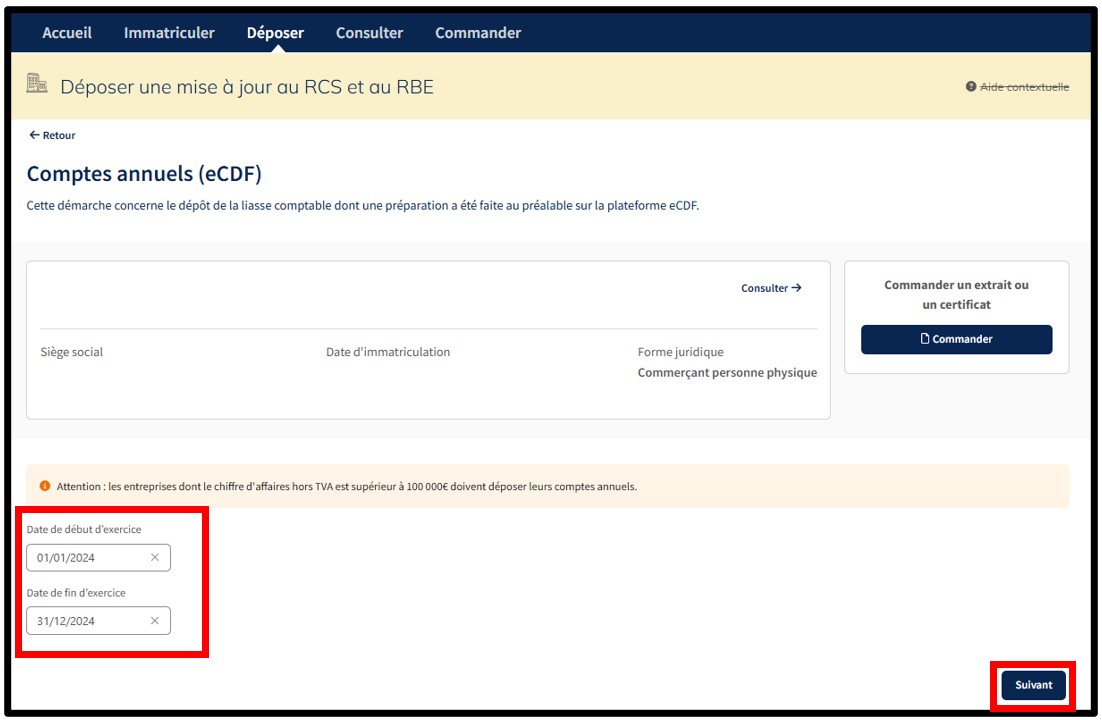The width and height of the screenshot is (1102, 720).
Task: Click the orange warning icon in the alert
Action: [x=45, y=486]
